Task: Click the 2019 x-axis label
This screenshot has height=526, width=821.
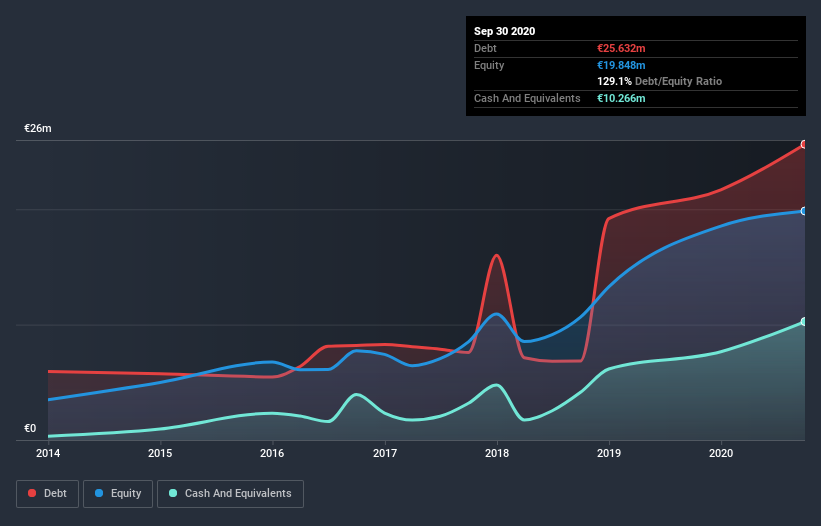Action: point(609,453)
